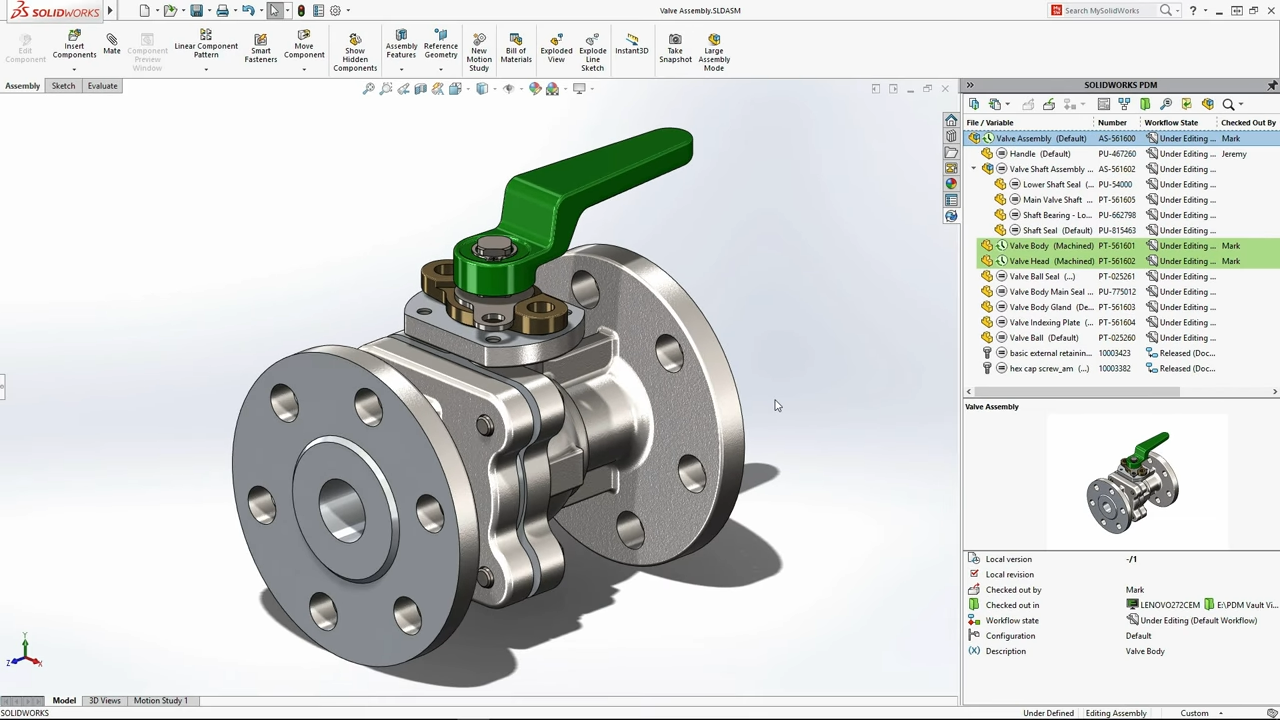Click the rebuild traffic light icon

point(301,11)
